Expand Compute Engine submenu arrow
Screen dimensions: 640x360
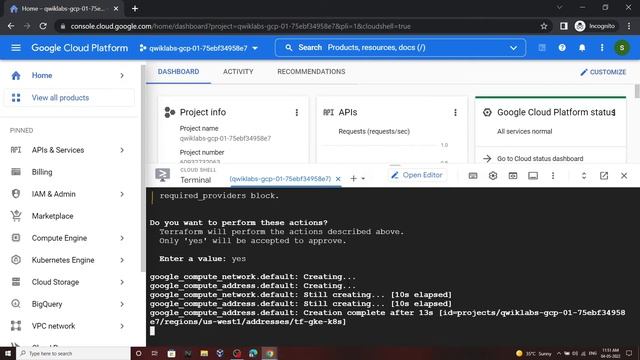pyautogui.click(x=122, y=238)
